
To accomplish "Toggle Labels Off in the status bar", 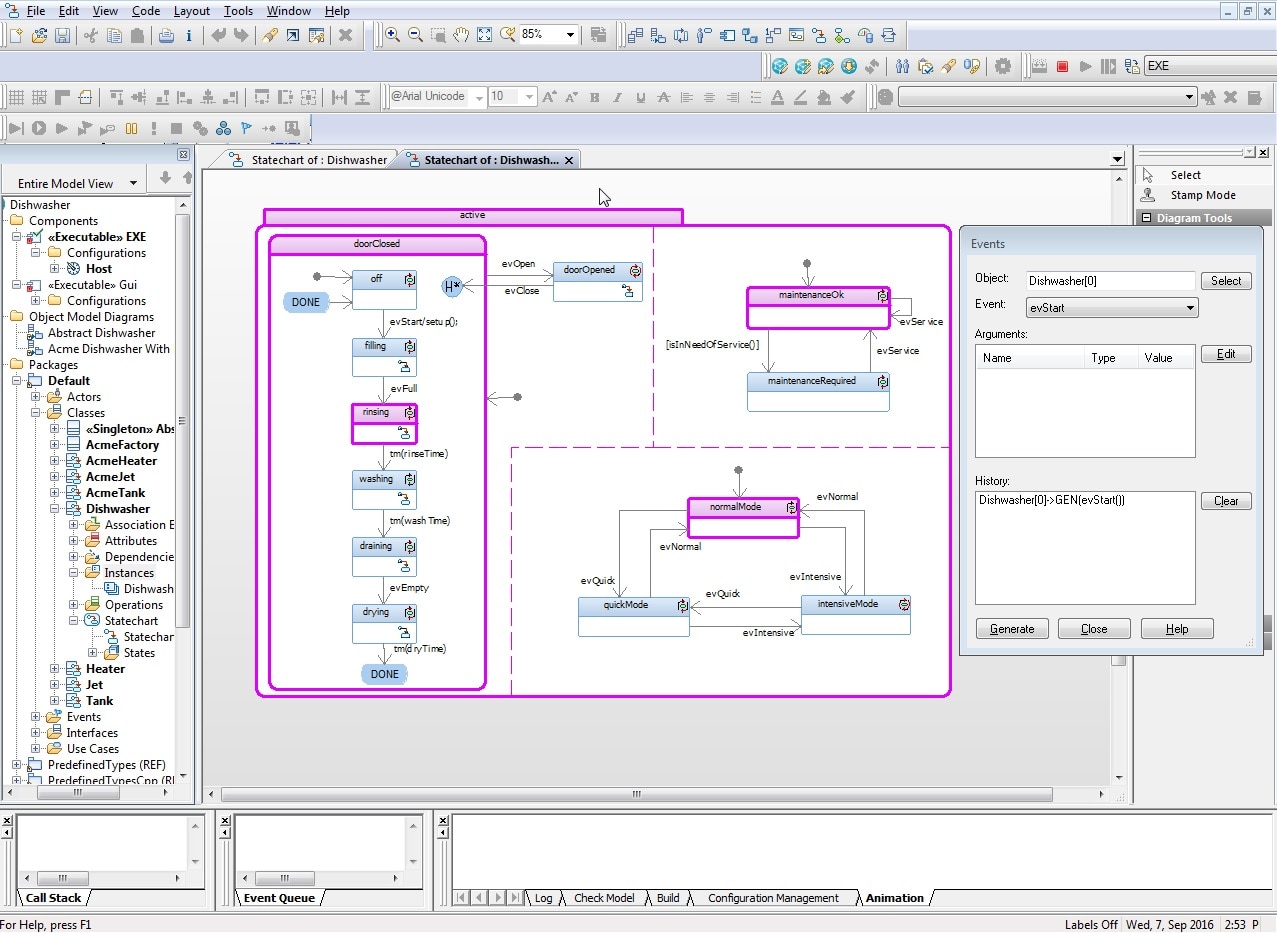I will click(x=1091, y=924).
